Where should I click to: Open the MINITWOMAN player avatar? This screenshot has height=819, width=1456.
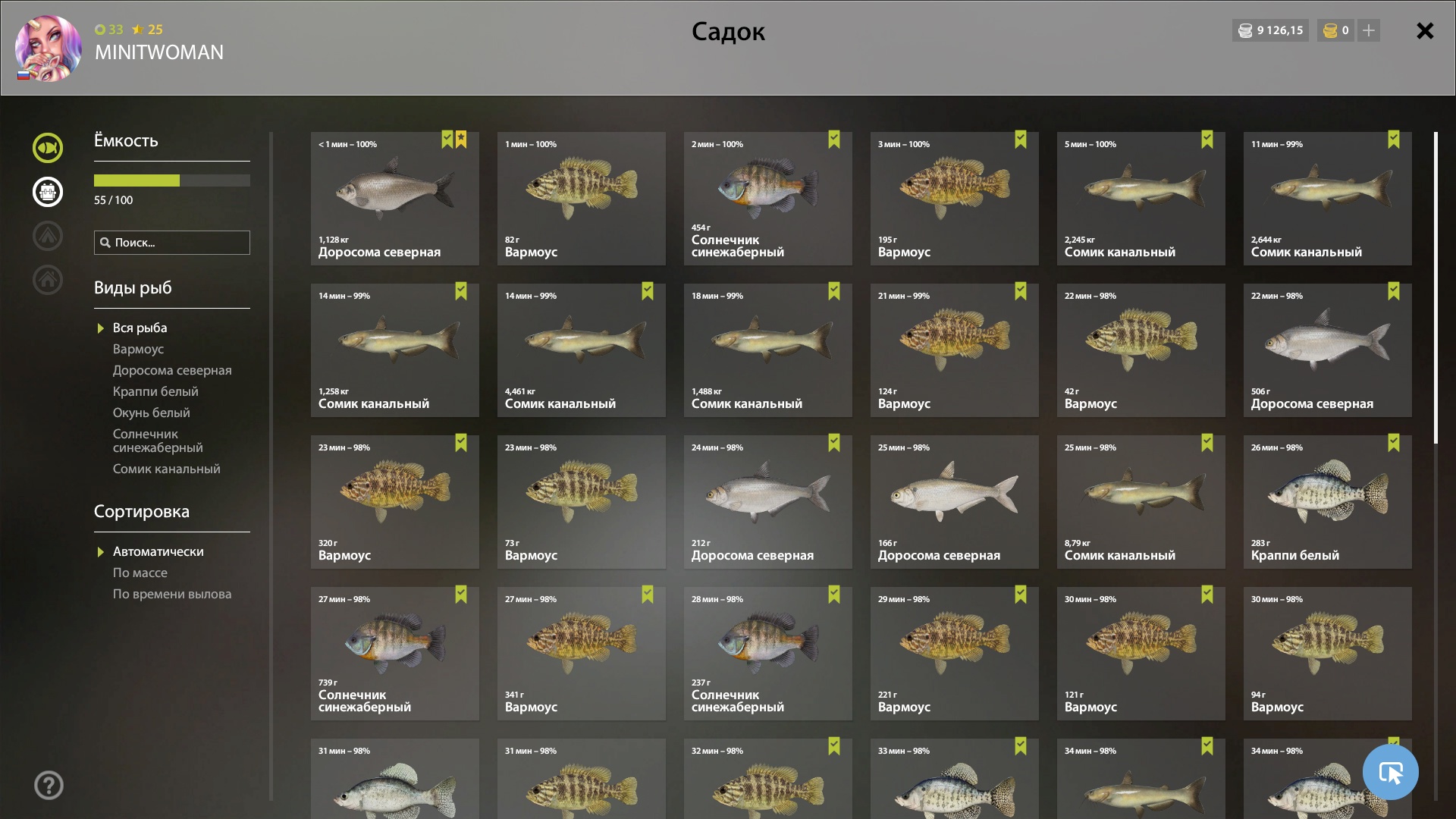pyautogui.click(x=49, y=48)
